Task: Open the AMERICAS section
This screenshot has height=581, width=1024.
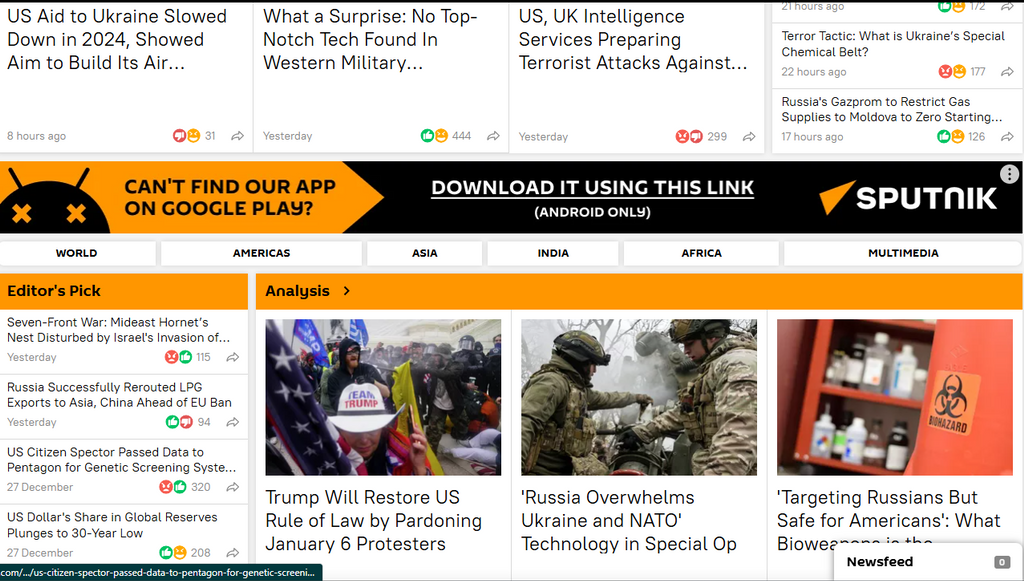Action: pyautogui.click(x=261, y=253)
